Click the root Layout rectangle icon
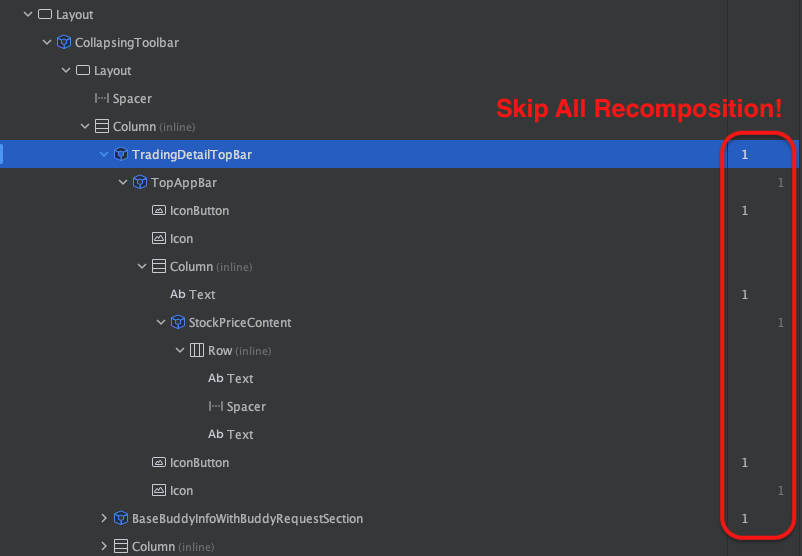 [x=45, y=14]
